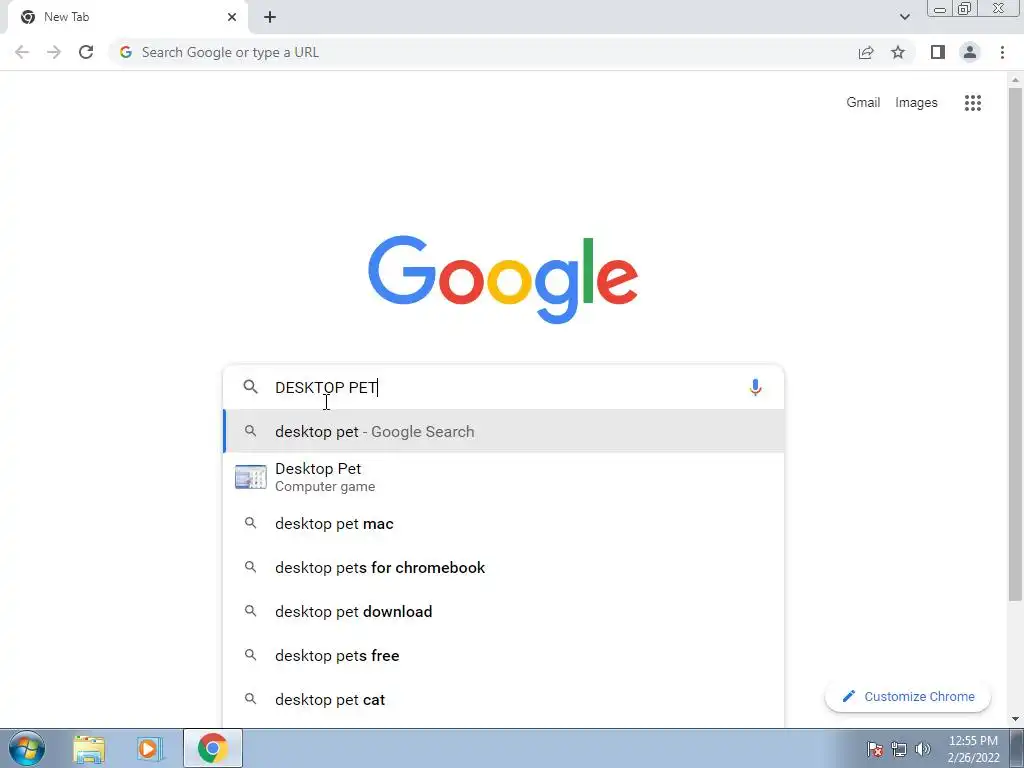The height and width of the screenshot is (768, 1024).
Task: Select suggestion 'desktop pet mac'
Action: click(x=504, y=524)
